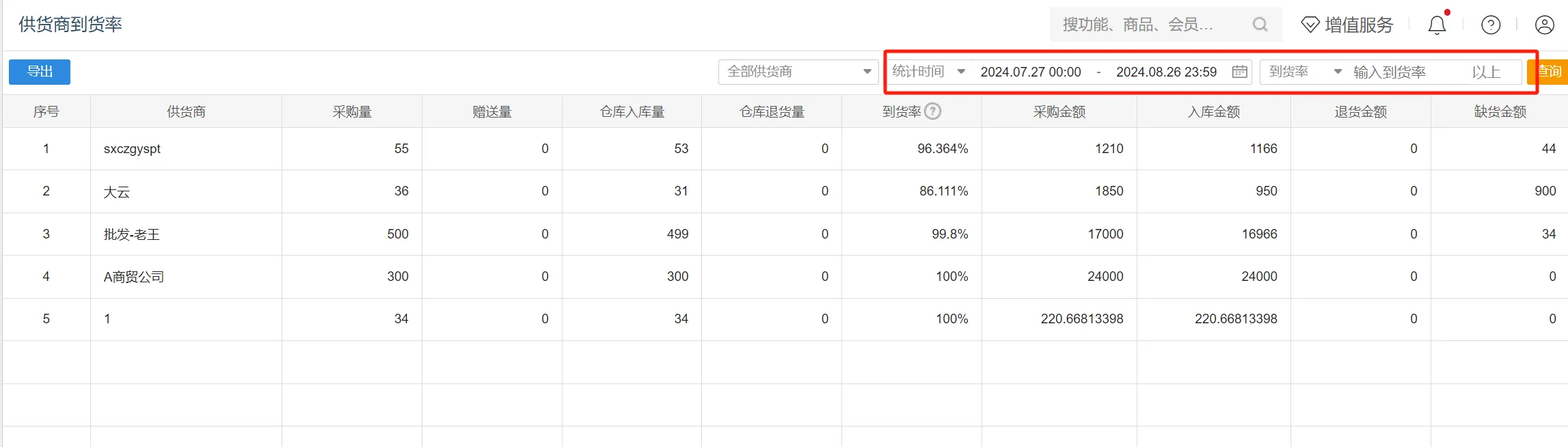Open the notification bell
Image resolution: width=1568 pixels, height=447 pixels.
(1437, 25)
